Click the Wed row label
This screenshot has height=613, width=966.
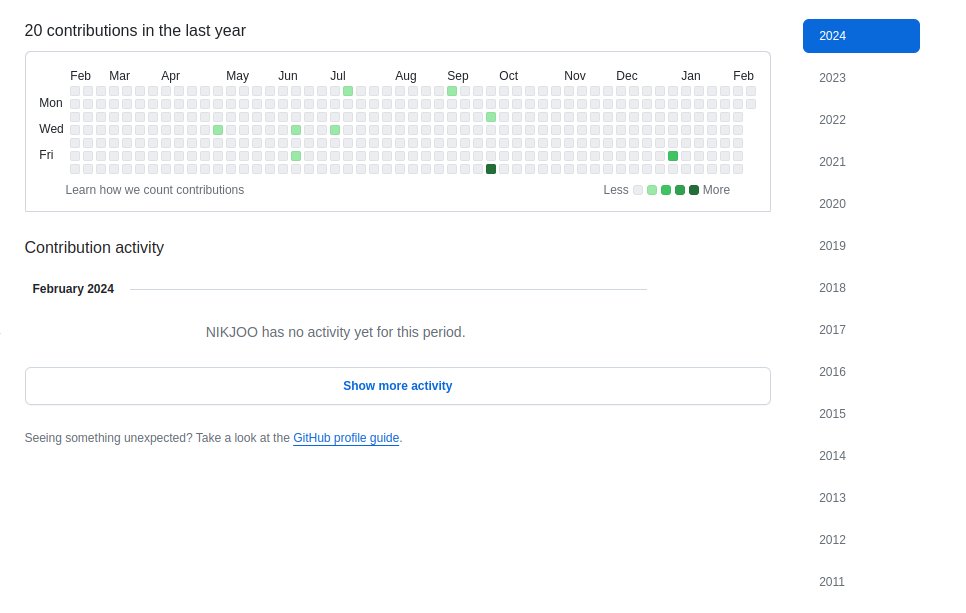coord(51,129)
